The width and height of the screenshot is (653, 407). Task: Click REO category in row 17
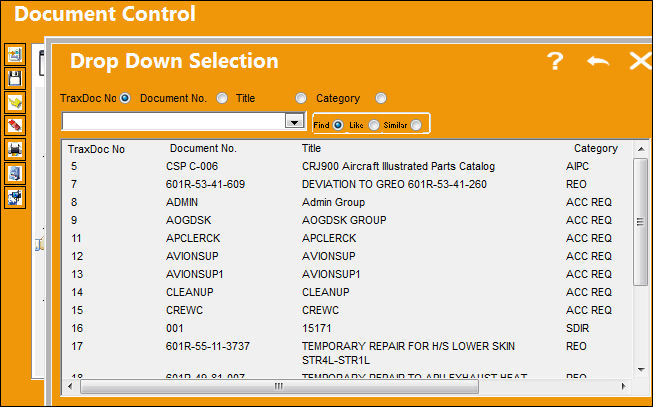point(576,346)
